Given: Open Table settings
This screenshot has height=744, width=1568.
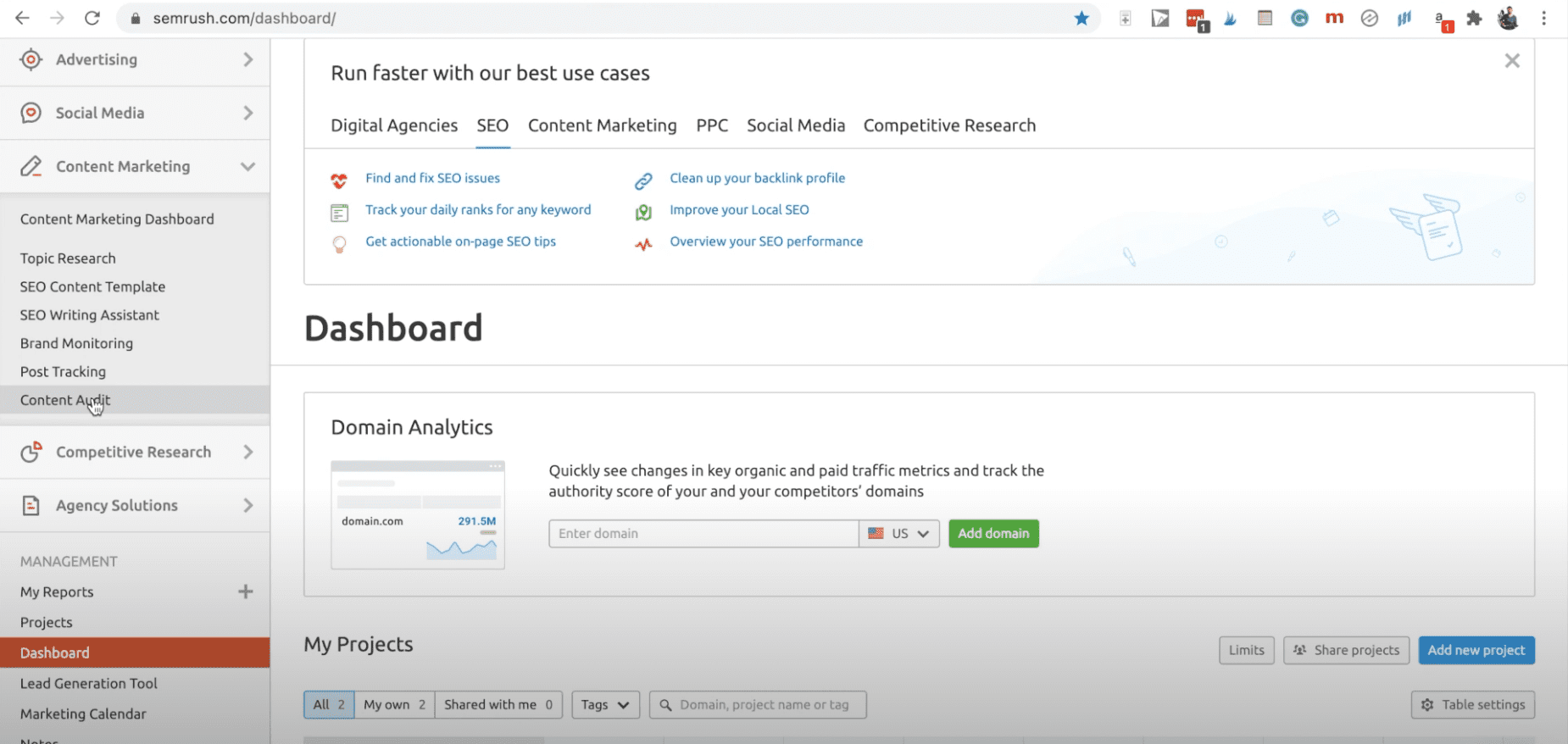Looking at the screenshot, I should pyautogui.click(x=1473, y=705).
